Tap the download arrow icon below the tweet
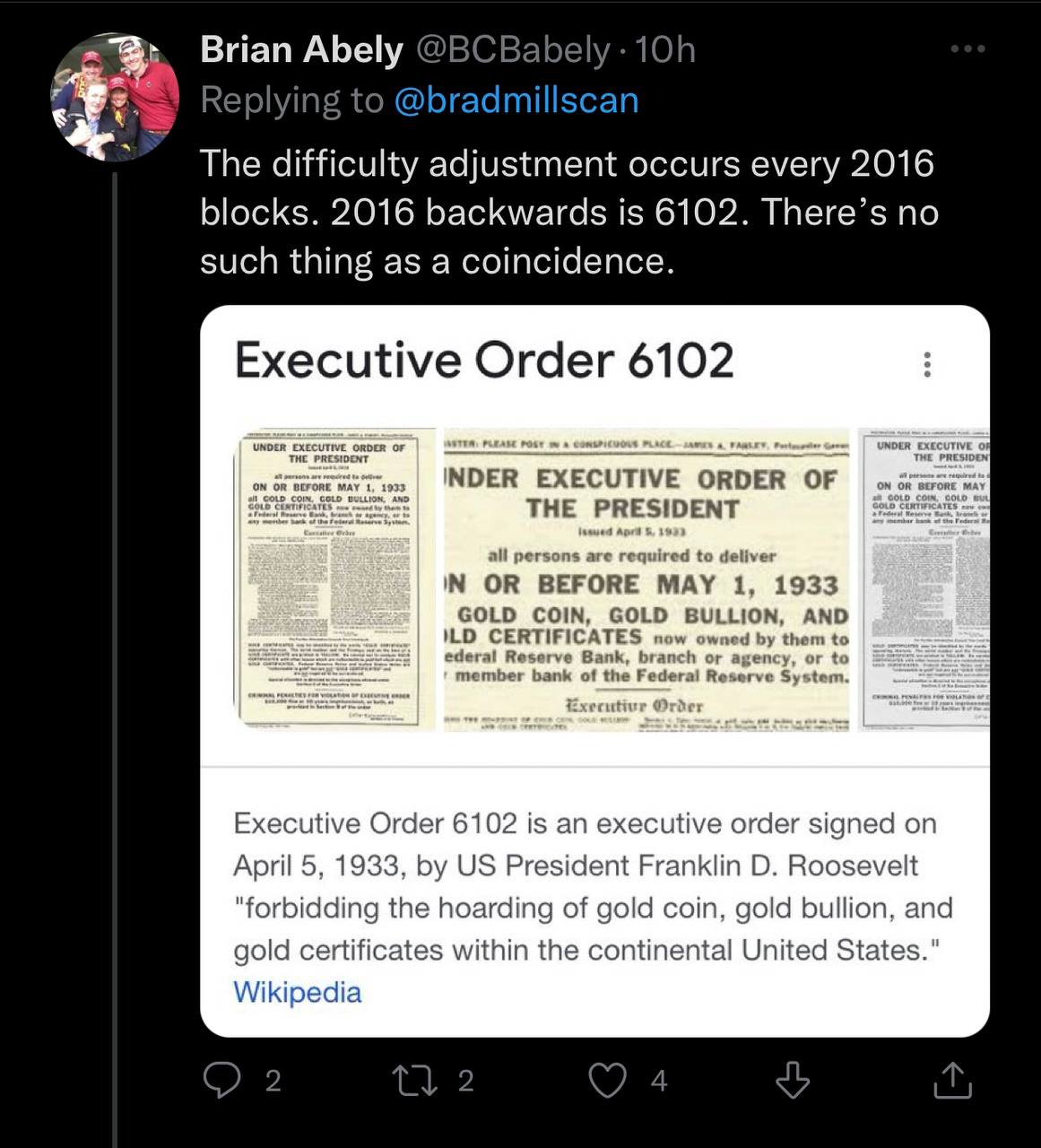This screenshot has width=1041, height=1148. pos(793,1080)
